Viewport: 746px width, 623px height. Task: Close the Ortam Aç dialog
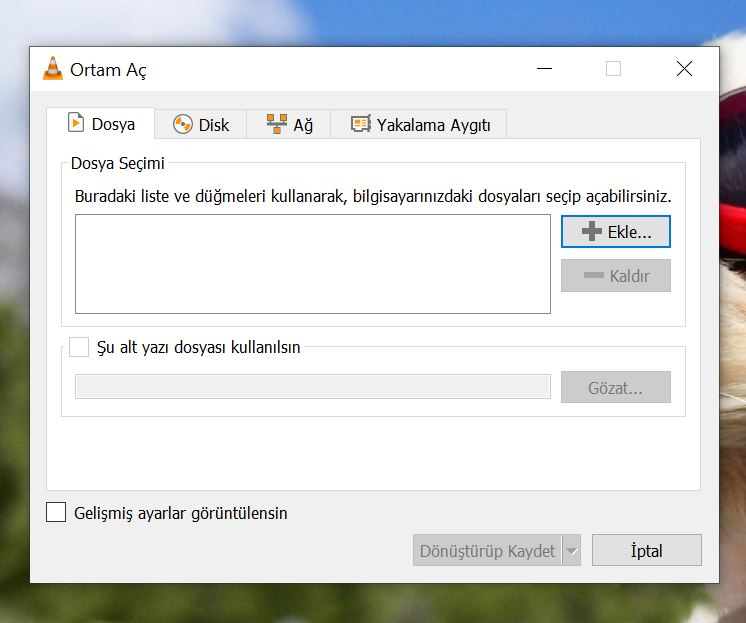(x=684, y=69)
